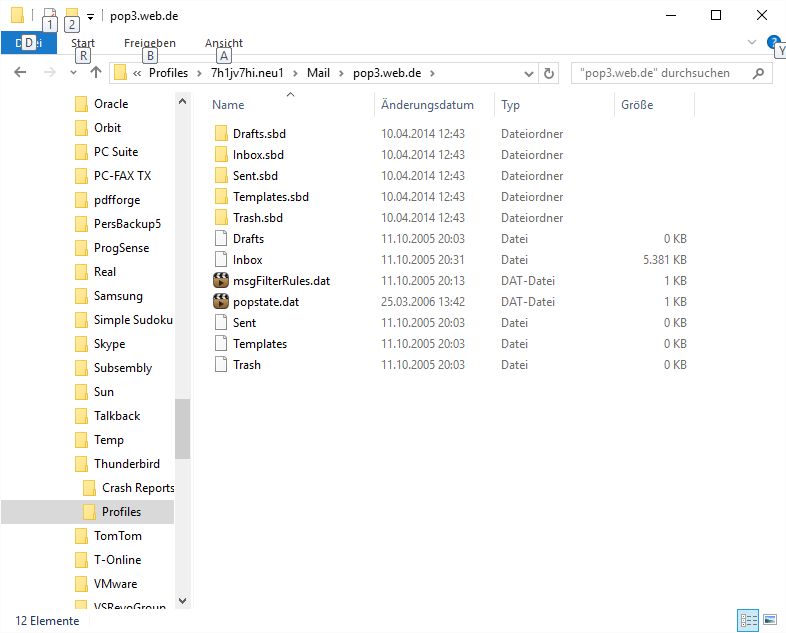Expand the chevron after Mail breadcrumb
The width and height of the screenshot is (786, 633).
click(341, 74)
